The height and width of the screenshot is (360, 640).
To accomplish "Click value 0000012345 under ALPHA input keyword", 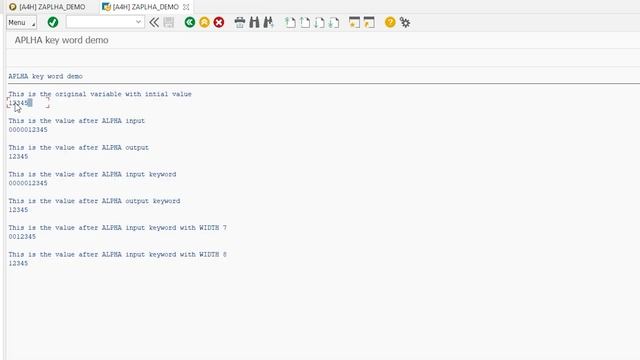I will coord(28,183).
